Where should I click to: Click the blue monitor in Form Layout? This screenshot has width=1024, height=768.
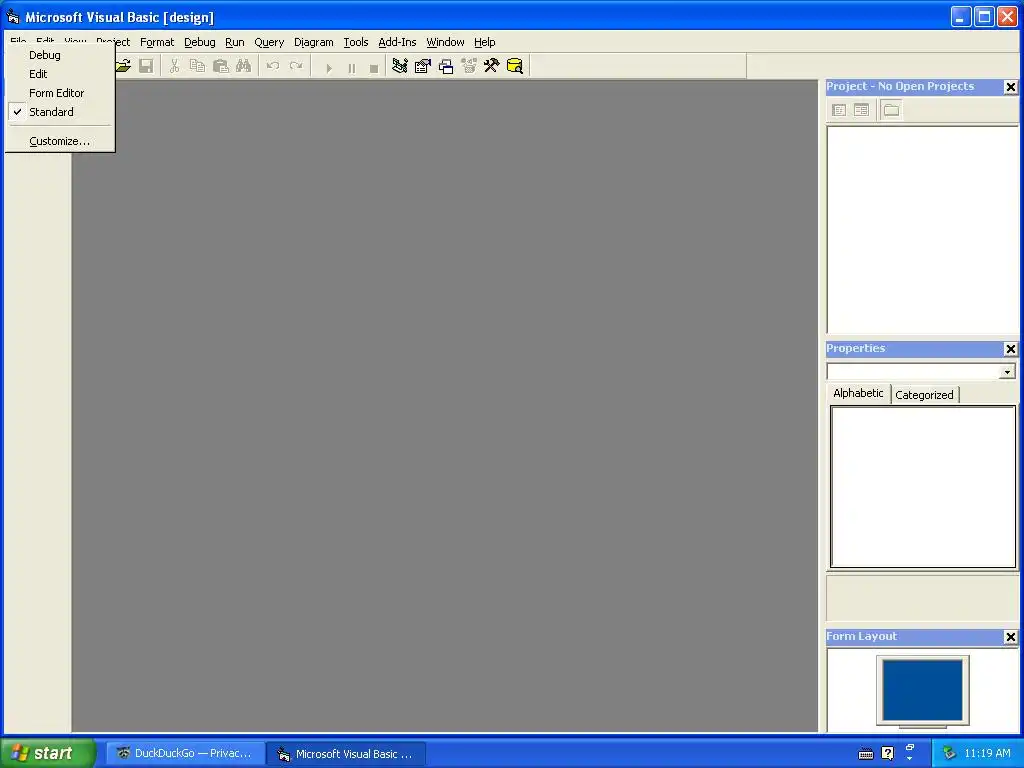coord(922,690)
